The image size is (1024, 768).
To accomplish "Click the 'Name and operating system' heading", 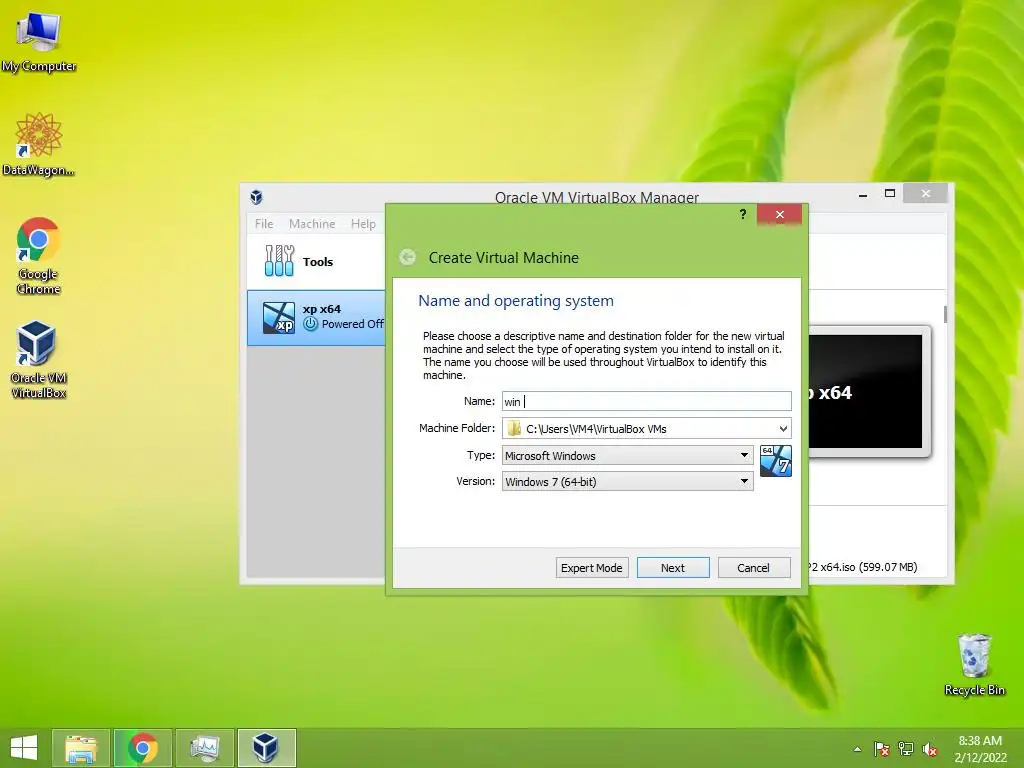I will click(x=516, y=300).
